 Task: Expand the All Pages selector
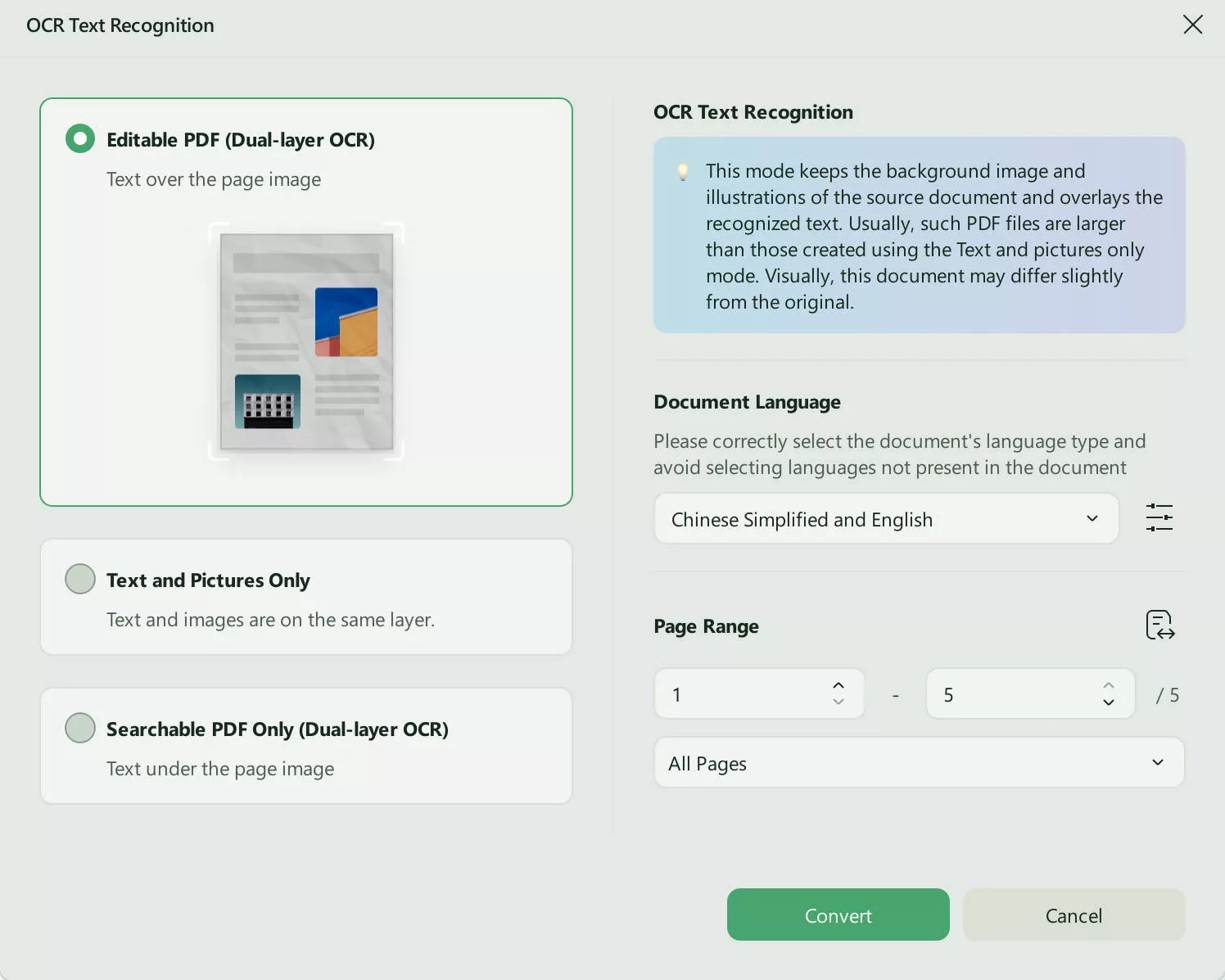pyautogui.click(x=919, y=762)
